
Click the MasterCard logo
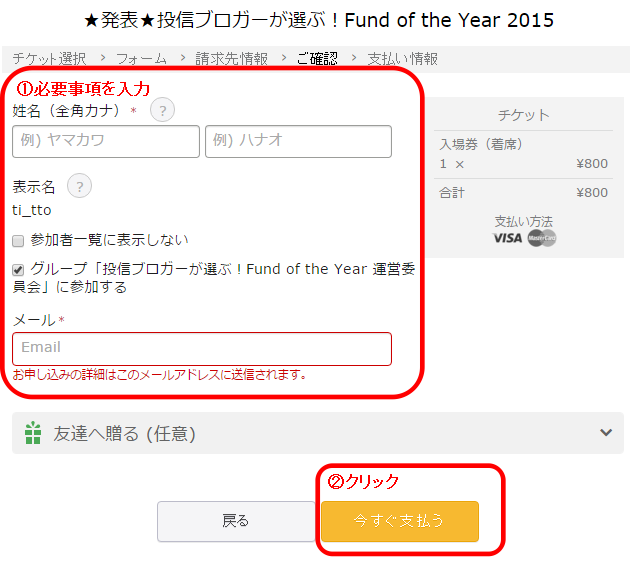(x=541, y=238)
